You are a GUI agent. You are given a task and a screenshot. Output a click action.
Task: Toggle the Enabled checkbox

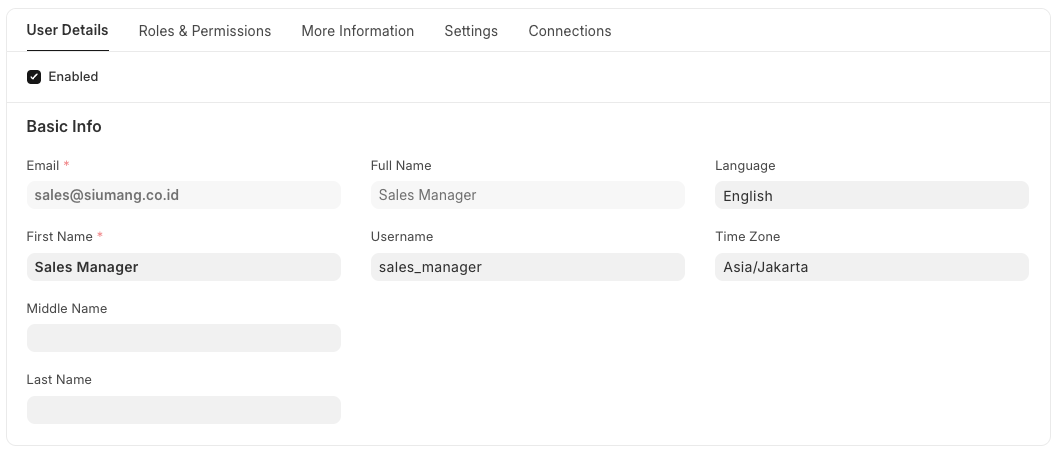tap(34, 77)
